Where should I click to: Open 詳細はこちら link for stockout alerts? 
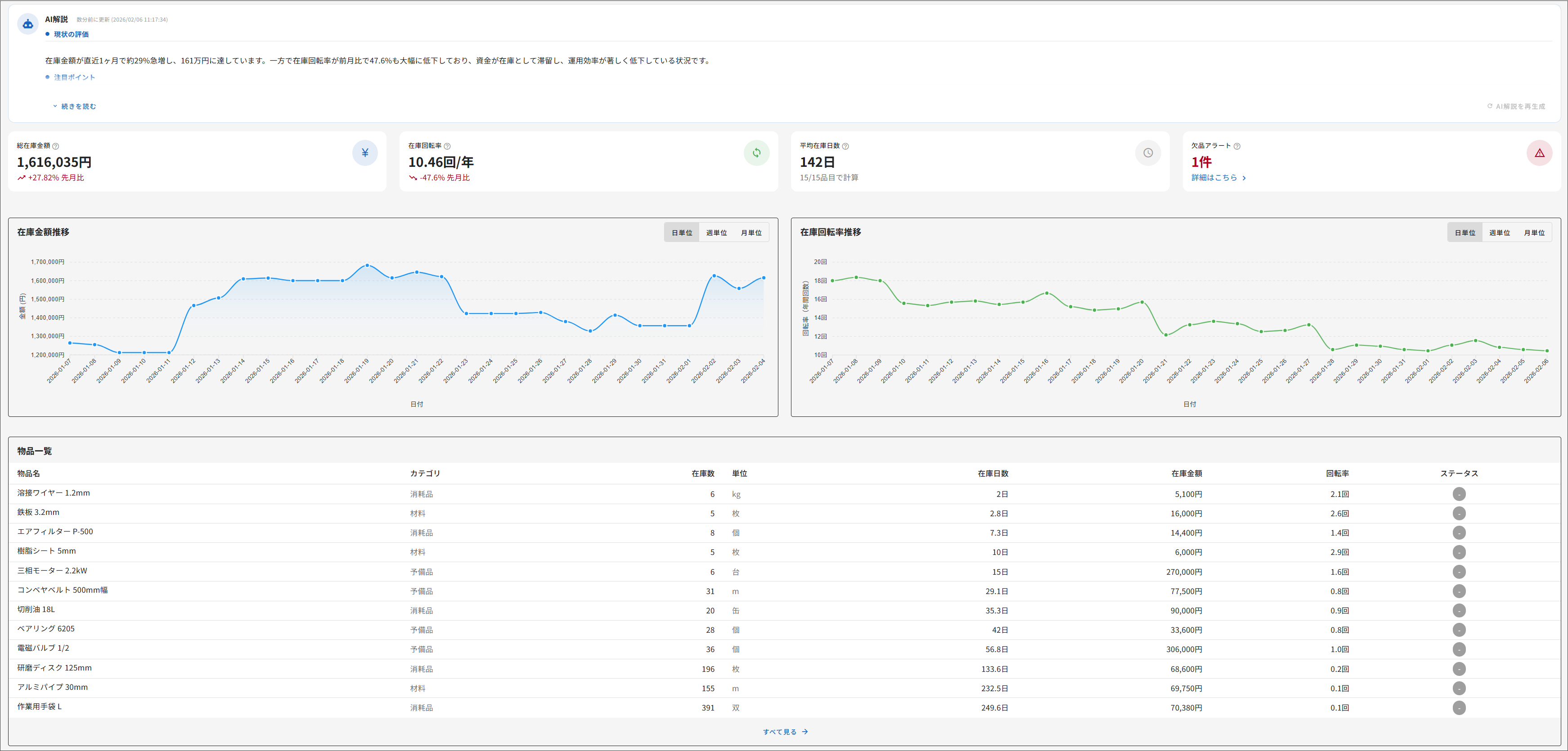tap(1218, 178)
